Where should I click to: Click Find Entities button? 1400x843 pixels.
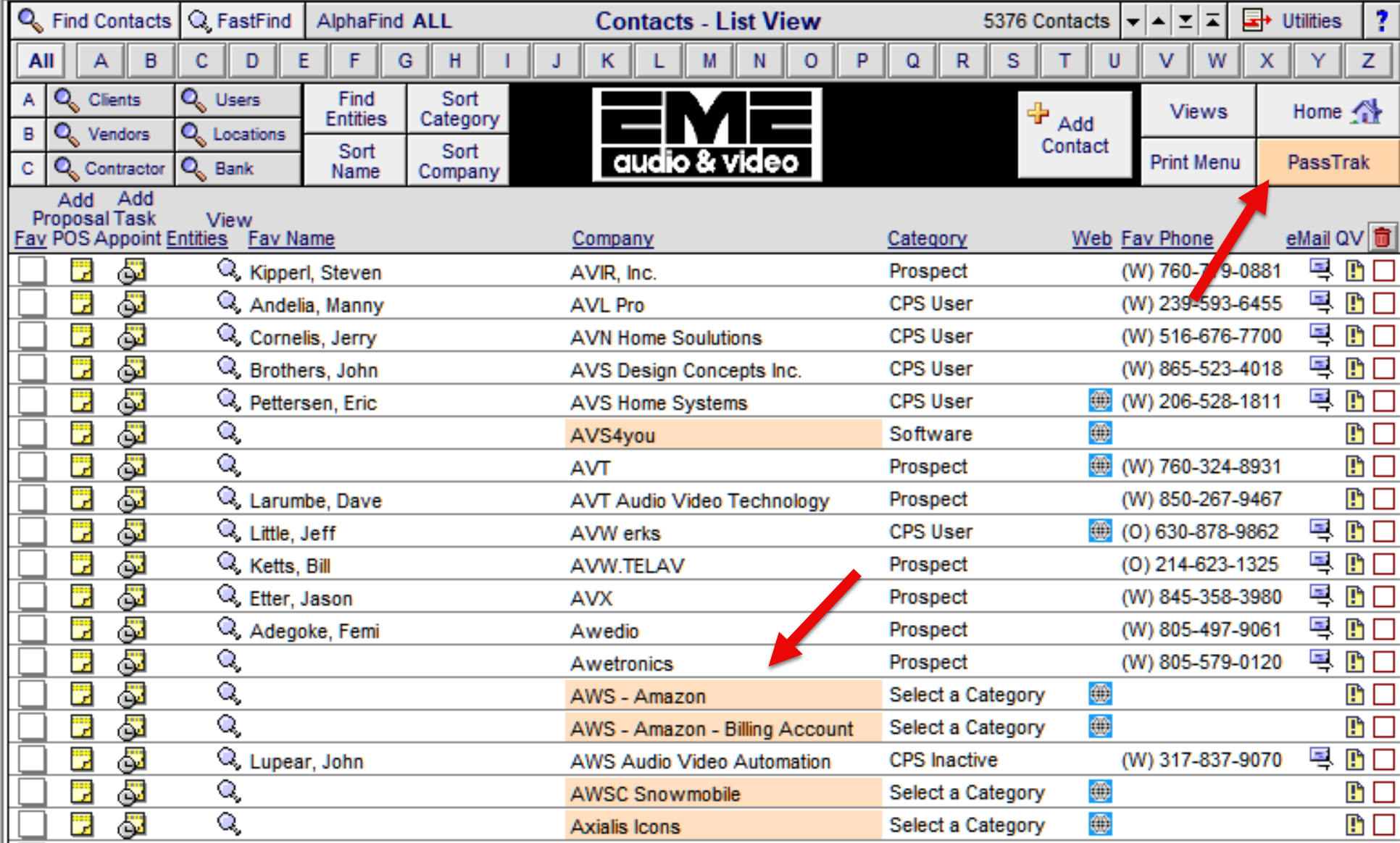click(x=355, y=109)
